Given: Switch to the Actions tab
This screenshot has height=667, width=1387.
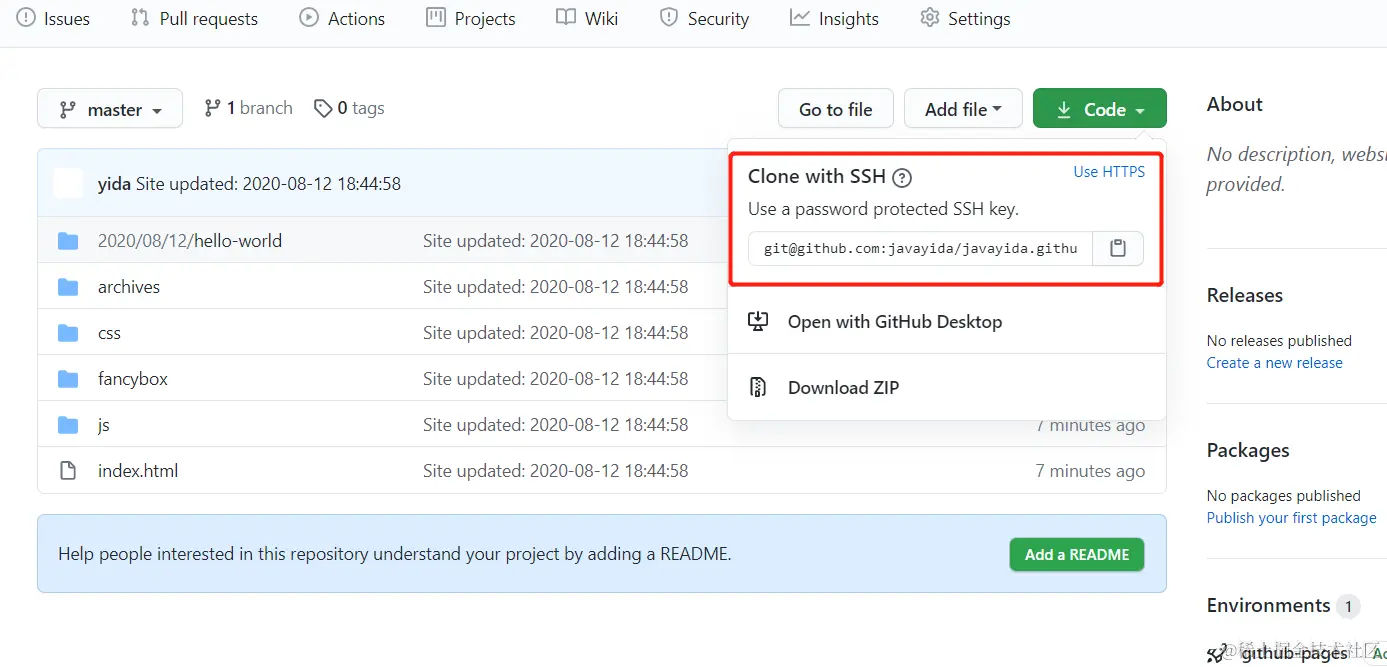Looking at the screenshot, I should point(342,18).
